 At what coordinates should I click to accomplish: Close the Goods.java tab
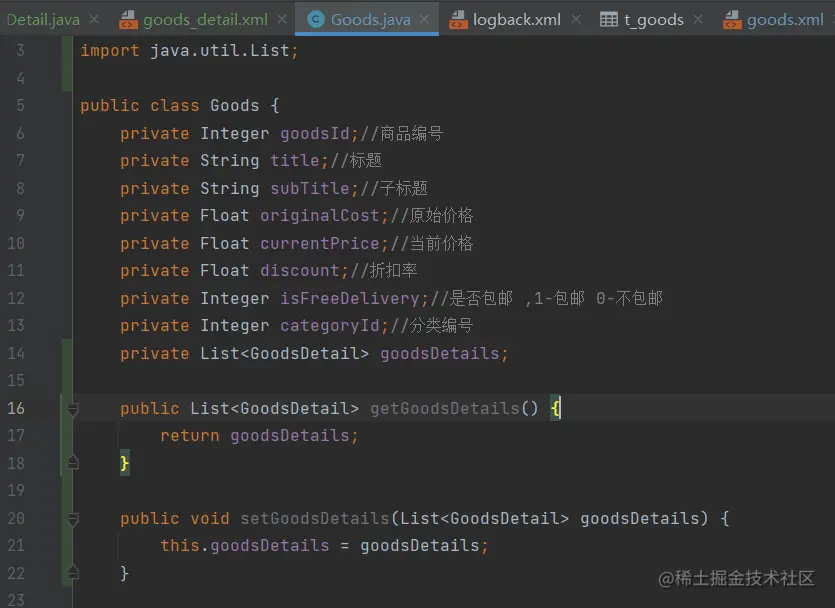424,19
